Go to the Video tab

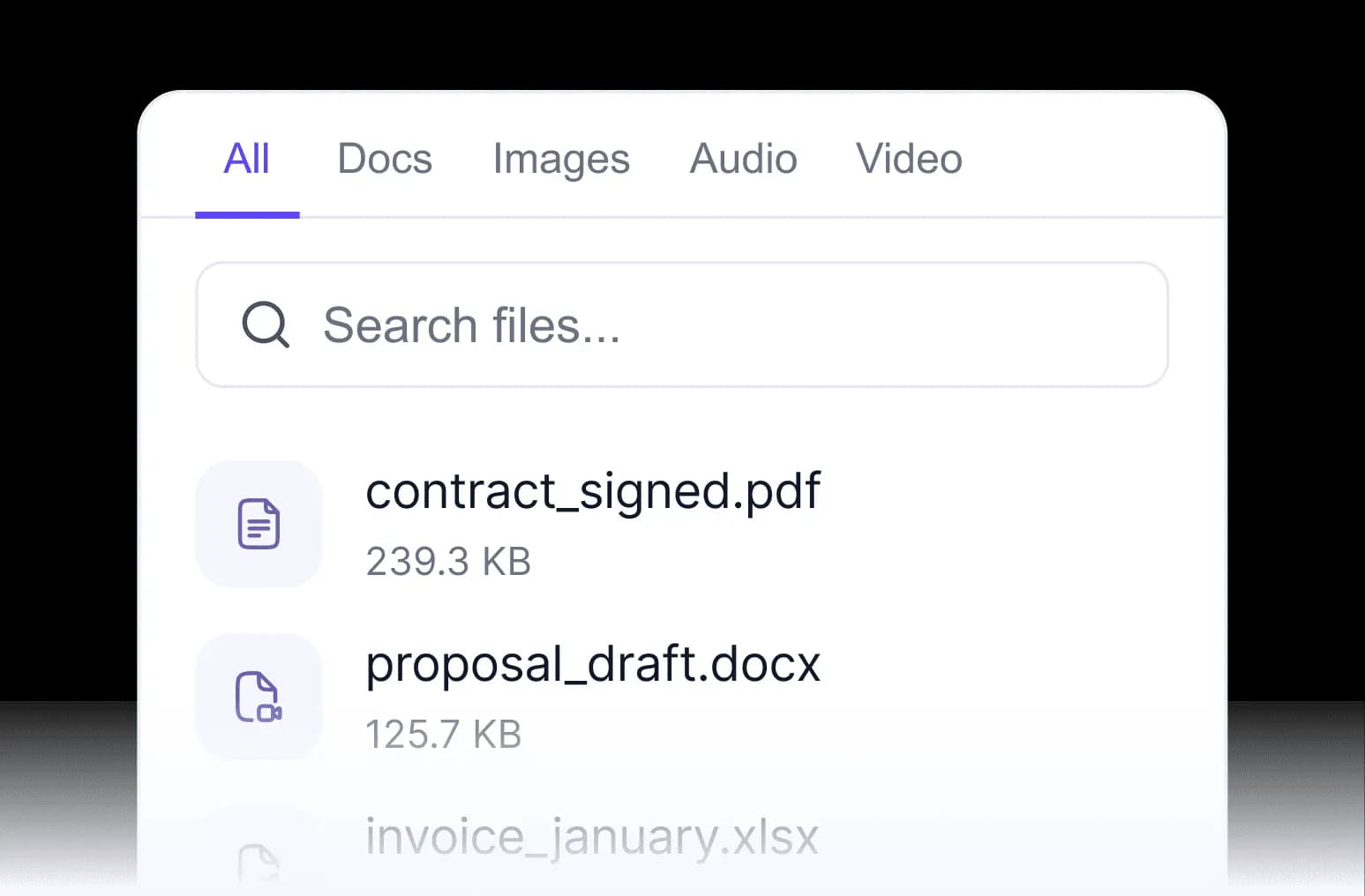click(909, 160)
